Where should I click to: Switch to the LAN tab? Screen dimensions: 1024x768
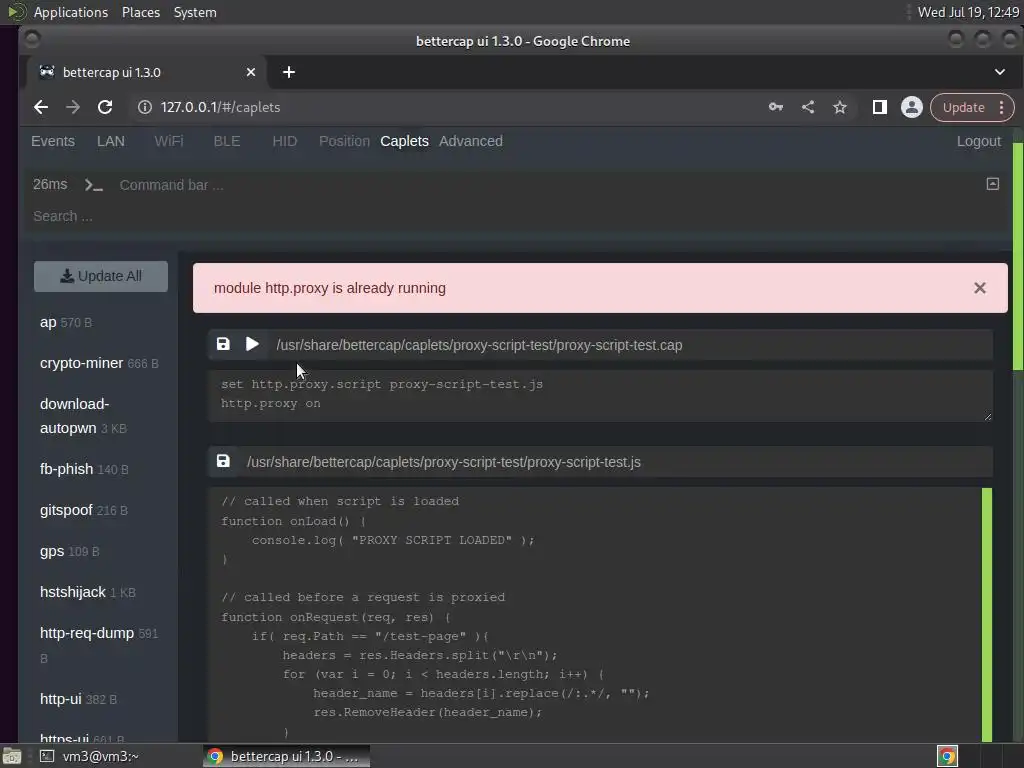click(110, 141)
